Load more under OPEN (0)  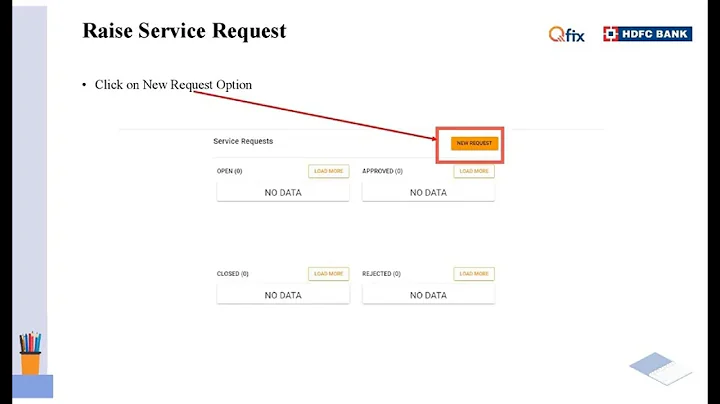pos(328,171)
